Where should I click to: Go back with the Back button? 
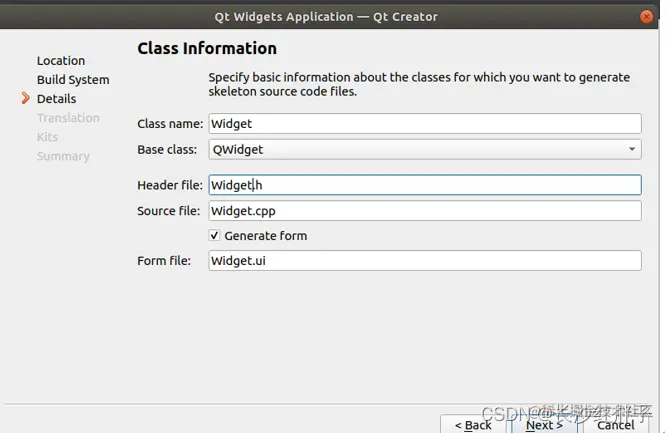tap(473, 424)
